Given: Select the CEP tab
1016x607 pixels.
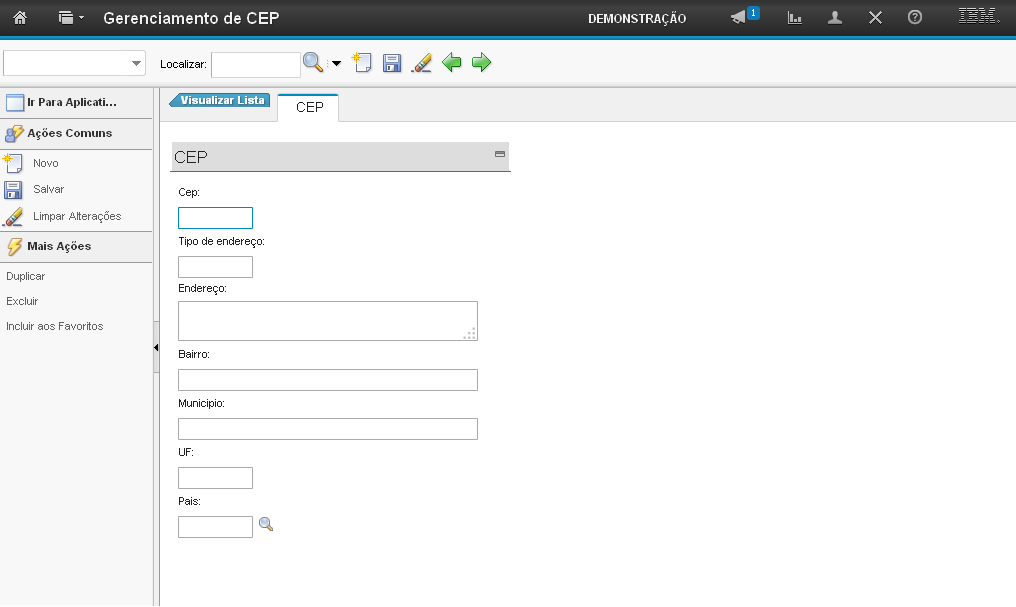Looking at the screenshot, I should click(309, 107).
